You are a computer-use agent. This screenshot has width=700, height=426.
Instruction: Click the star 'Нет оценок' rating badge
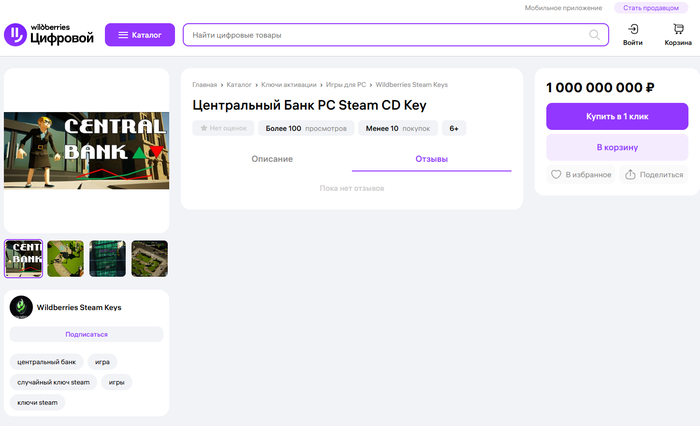(223, 128)
